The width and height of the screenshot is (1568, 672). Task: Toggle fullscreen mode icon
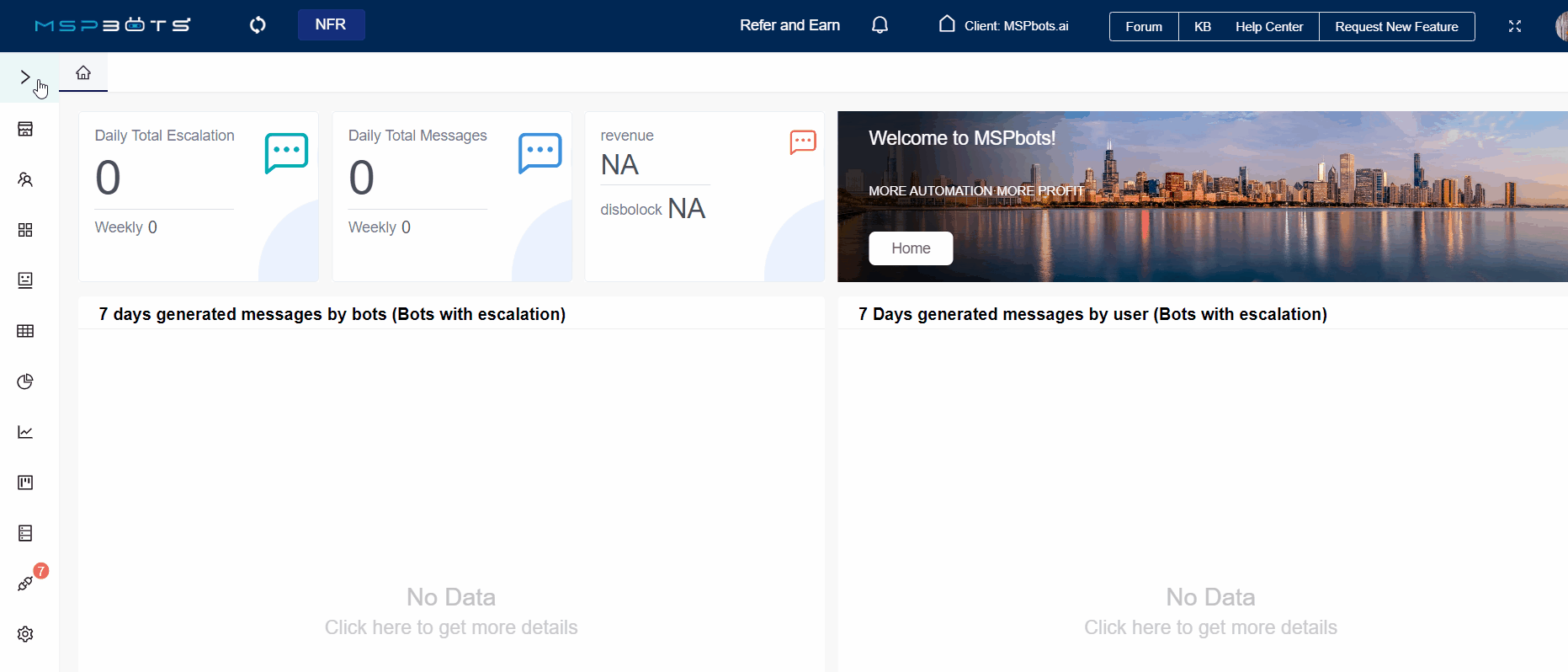point(1514,26)
